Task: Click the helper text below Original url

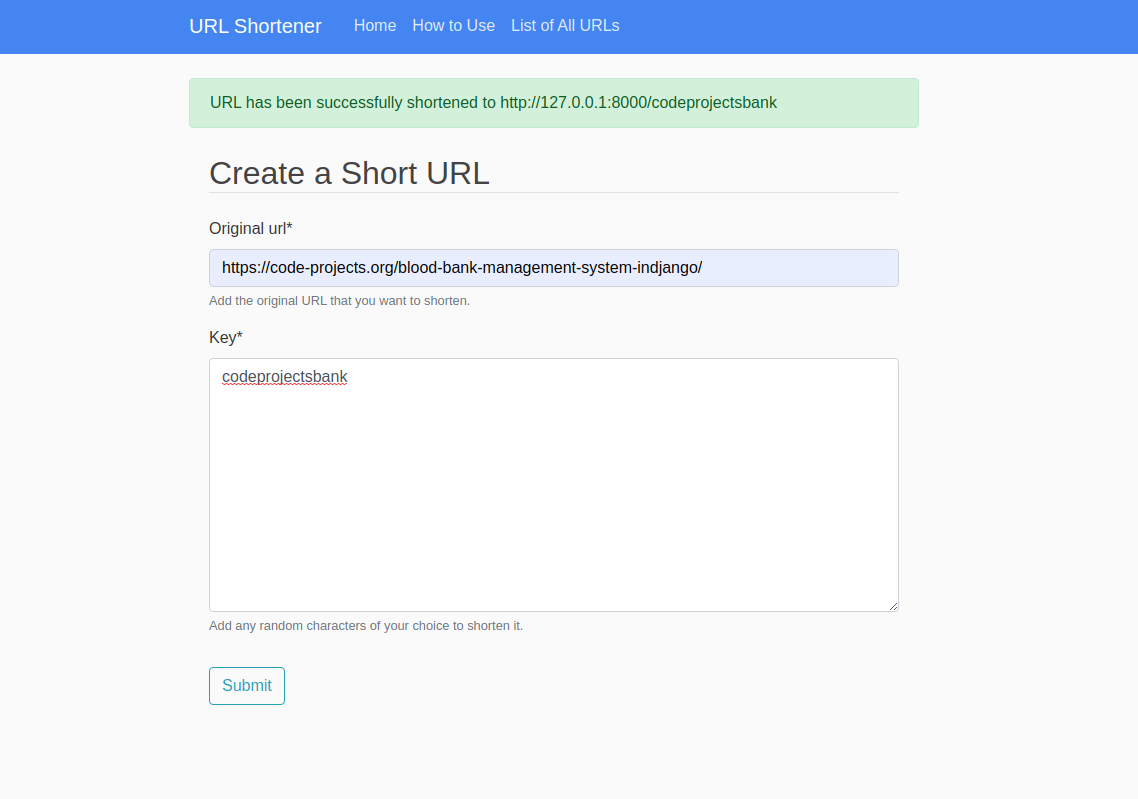Action: point(339,300)
